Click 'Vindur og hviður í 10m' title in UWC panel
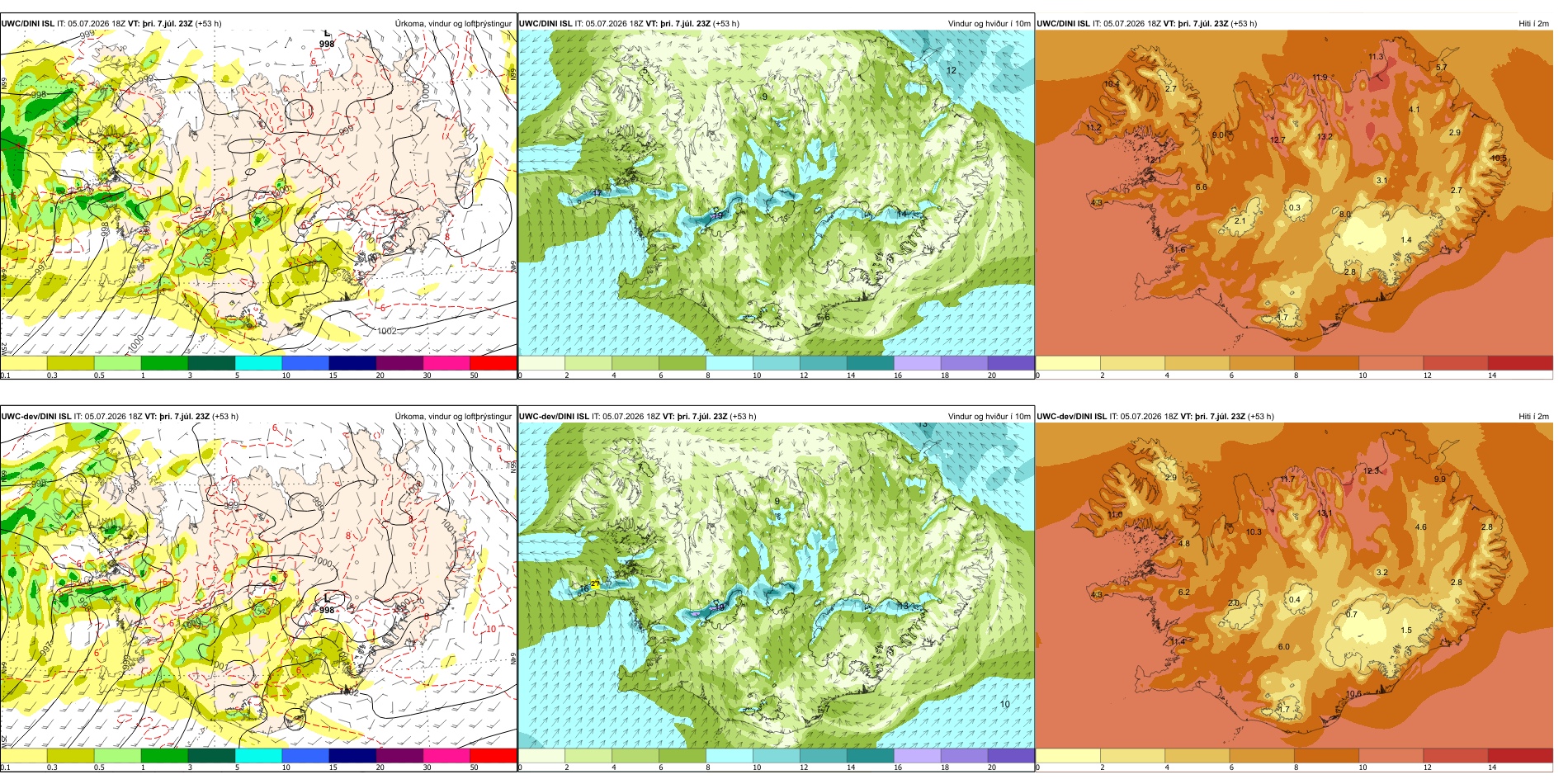 pyautogui.click(x=989, y=23)
